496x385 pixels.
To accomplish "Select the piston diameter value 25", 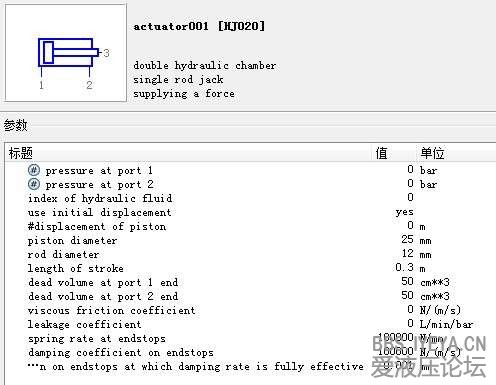I will [407, 239].
